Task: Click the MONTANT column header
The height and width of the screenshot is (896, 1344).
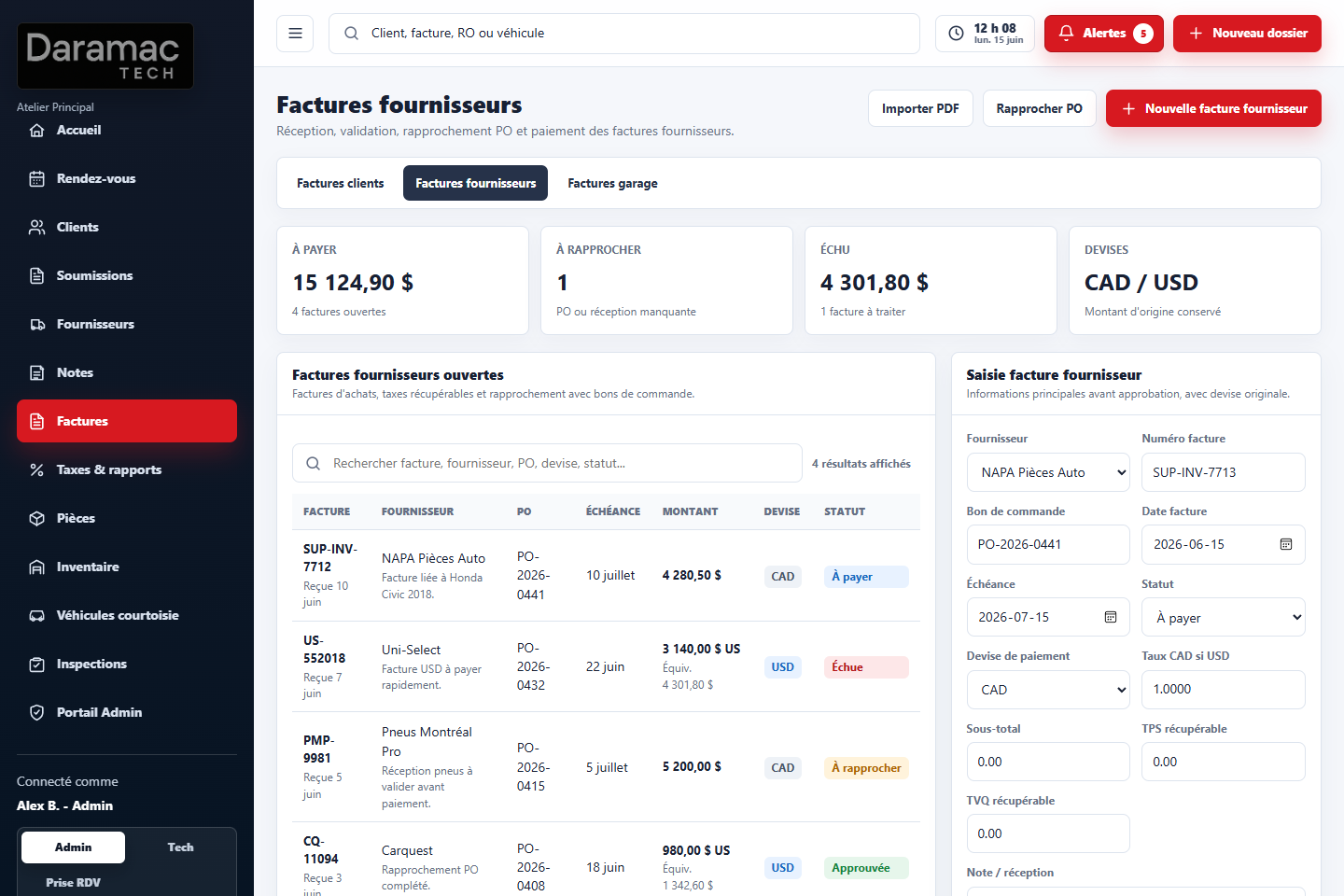Action: (690, 511)
